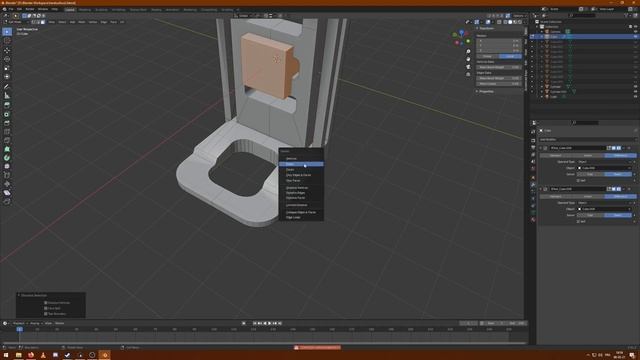The image size is (640, 360).
Task: Select the Scale tool
Action: pyautogui.click(x=7, y=68)
